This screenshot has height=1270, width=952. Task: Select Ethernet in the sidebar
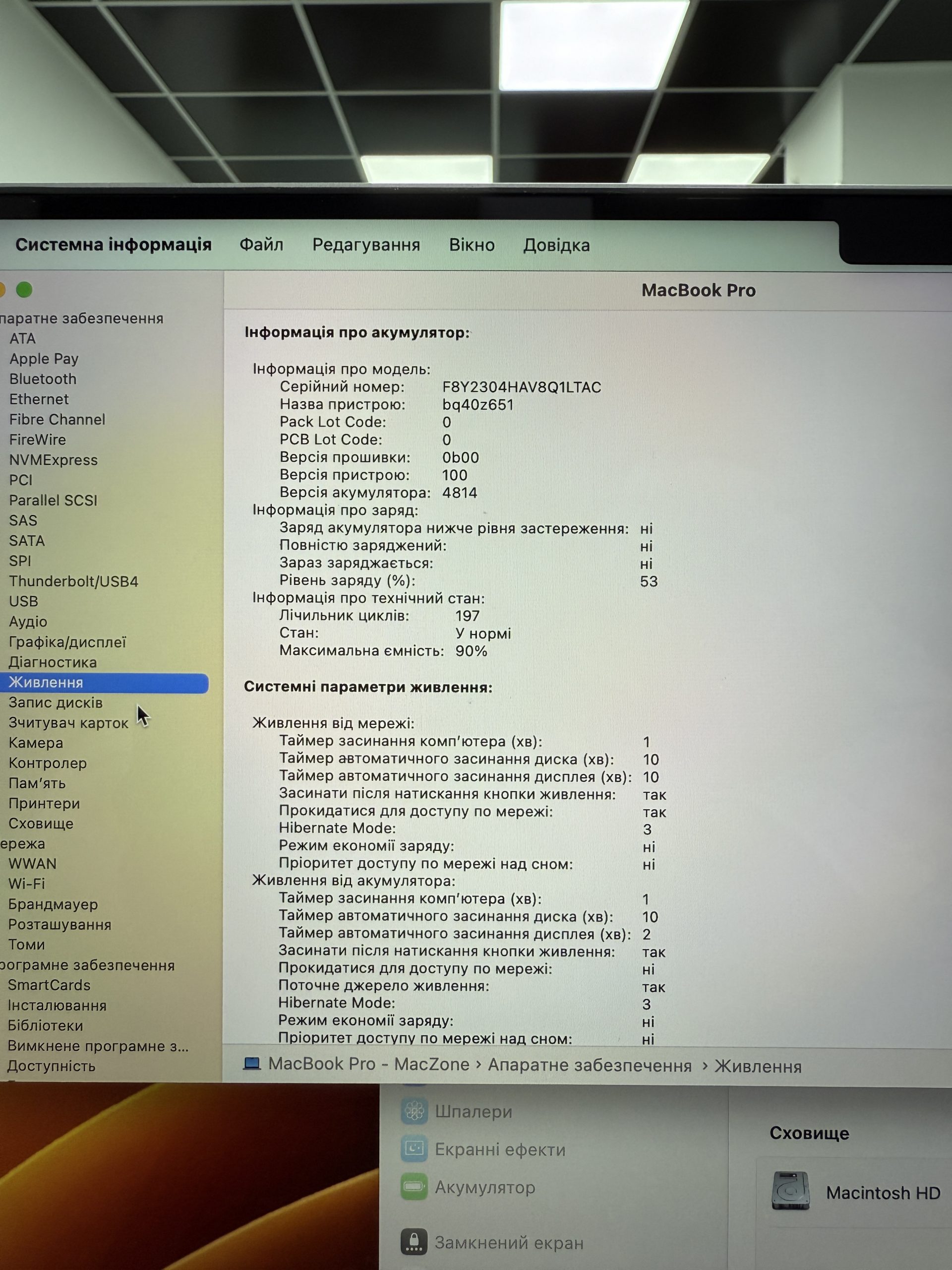(x=39, y=399)
